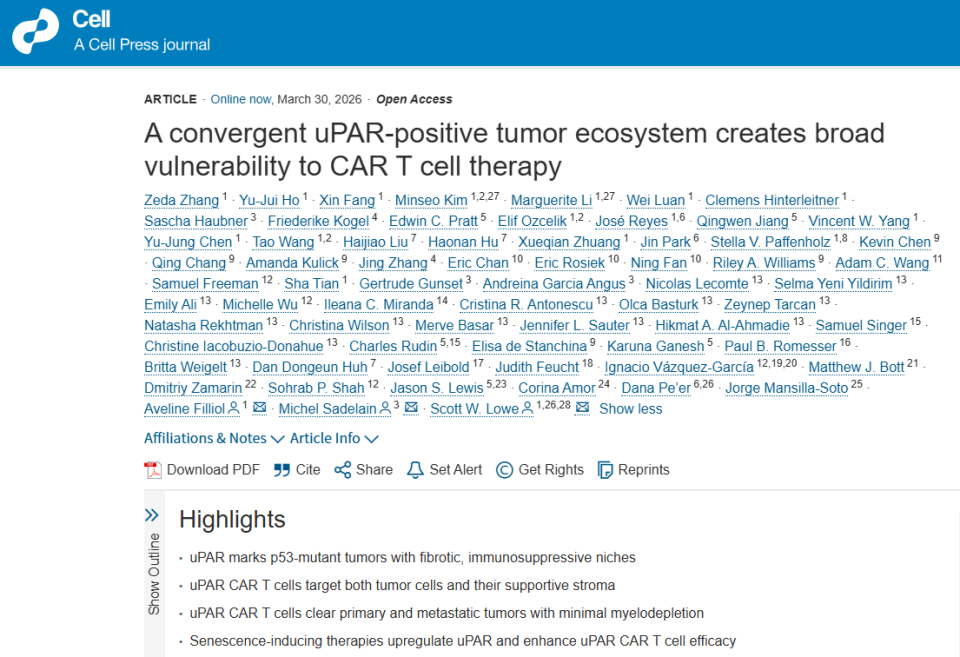Open author Dmitriy Zamarin link
Image resolution: width=960 pixels, height=657 pixels.
pos(193,388)
